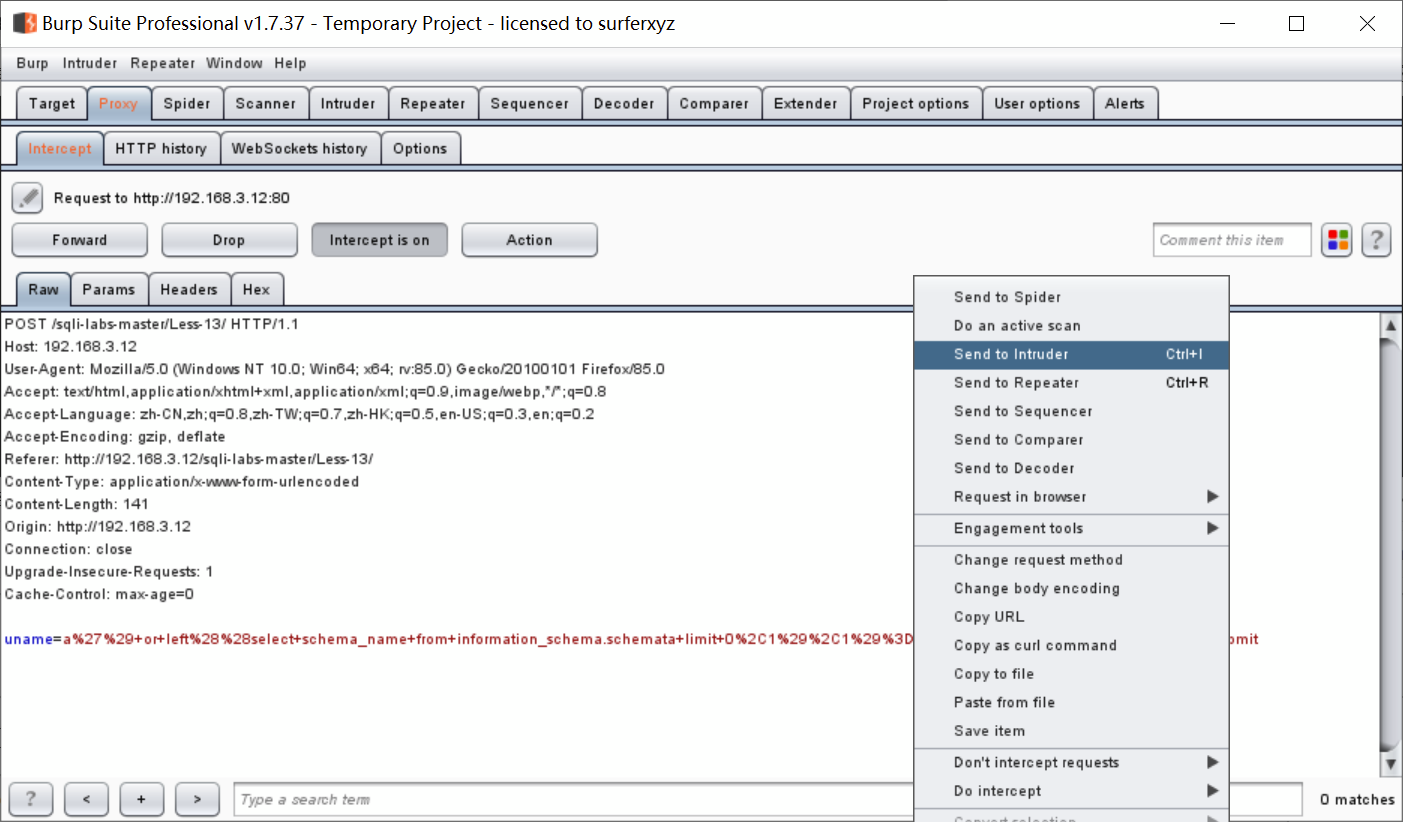This screenshot has width=1403, height=822.
Task: Click the uname parameter in the request body
Action: (x=28, y=639)
